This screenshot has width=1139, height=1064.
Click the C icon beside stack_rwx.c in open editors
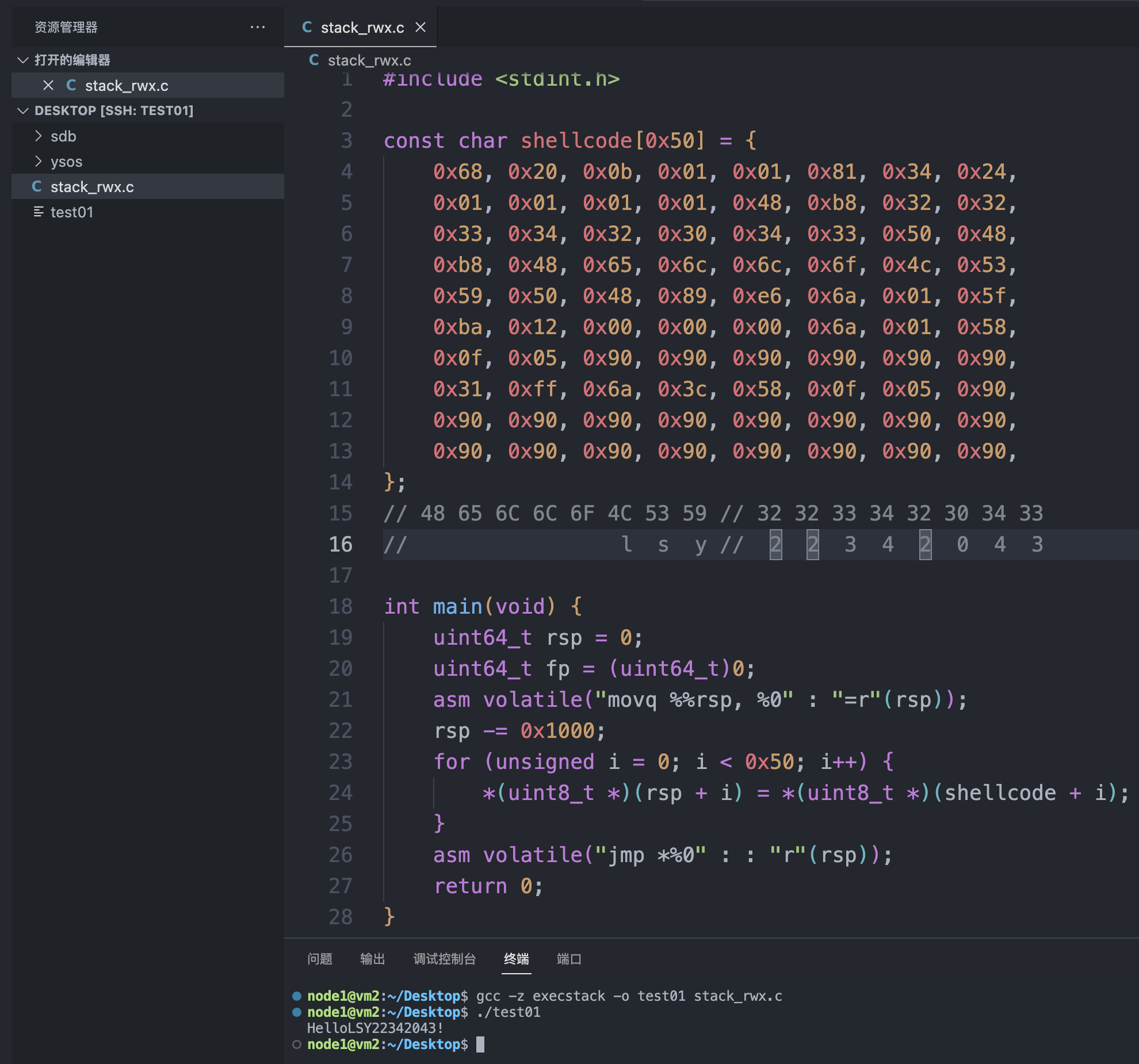(71, 85)
